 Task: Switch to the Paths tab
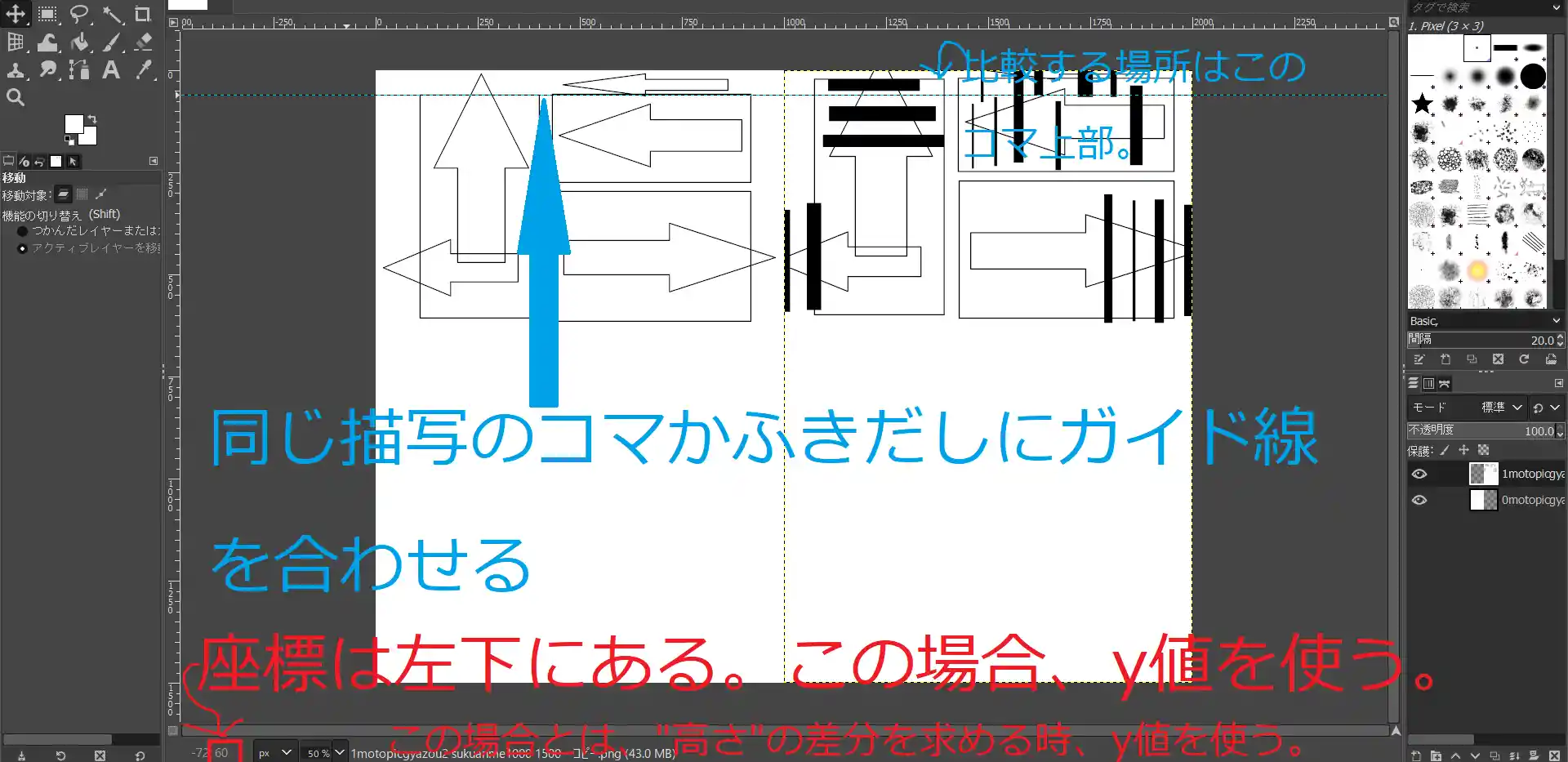[x=1445, y=384]
